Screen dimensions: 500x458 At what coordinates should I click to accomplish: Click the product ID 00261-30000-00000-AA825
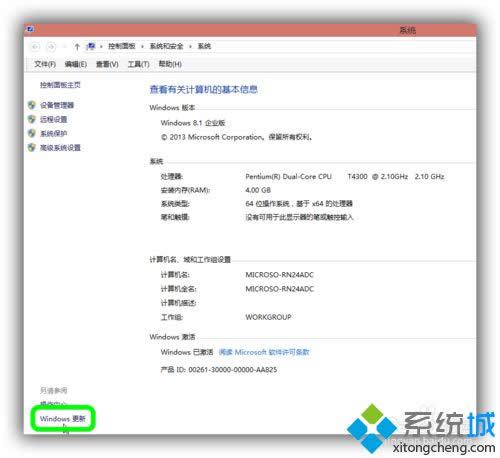(232, 370)
